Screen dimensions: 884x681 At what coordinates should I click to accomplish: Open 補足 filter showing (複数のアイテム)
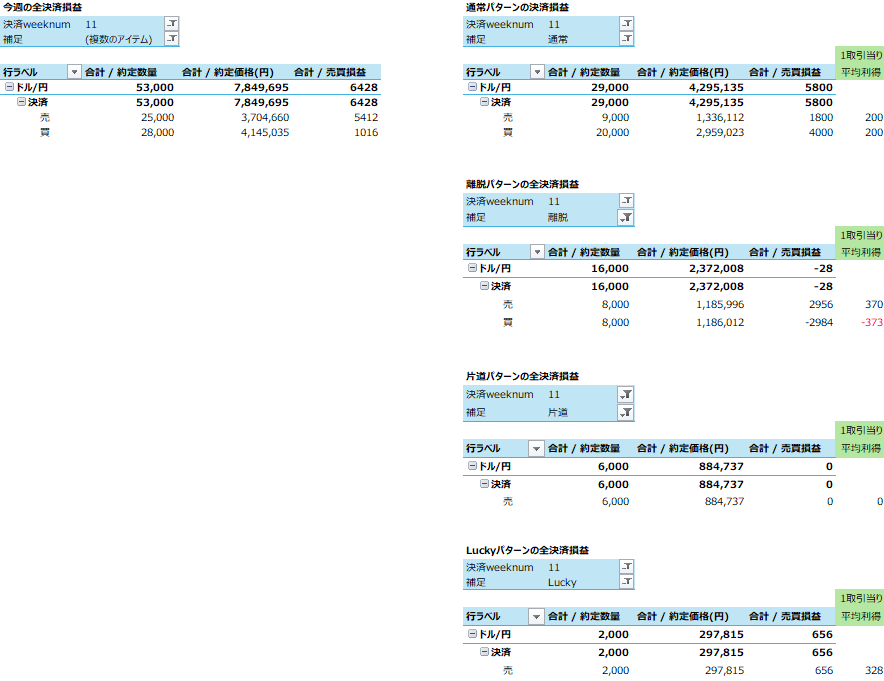point(171,39)
